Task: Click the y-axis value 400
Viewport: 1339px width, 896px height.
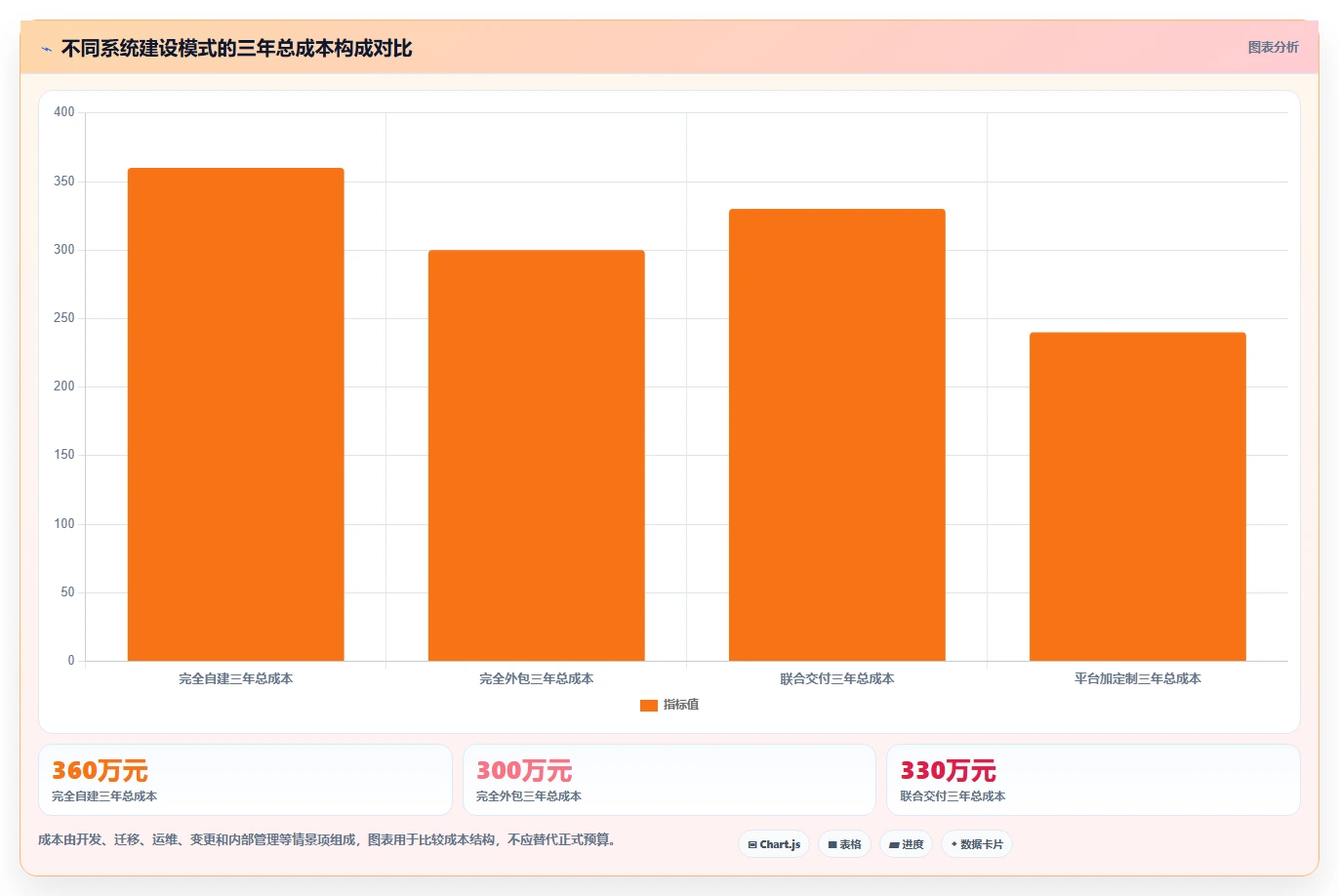Action: (x=64, y=112)
